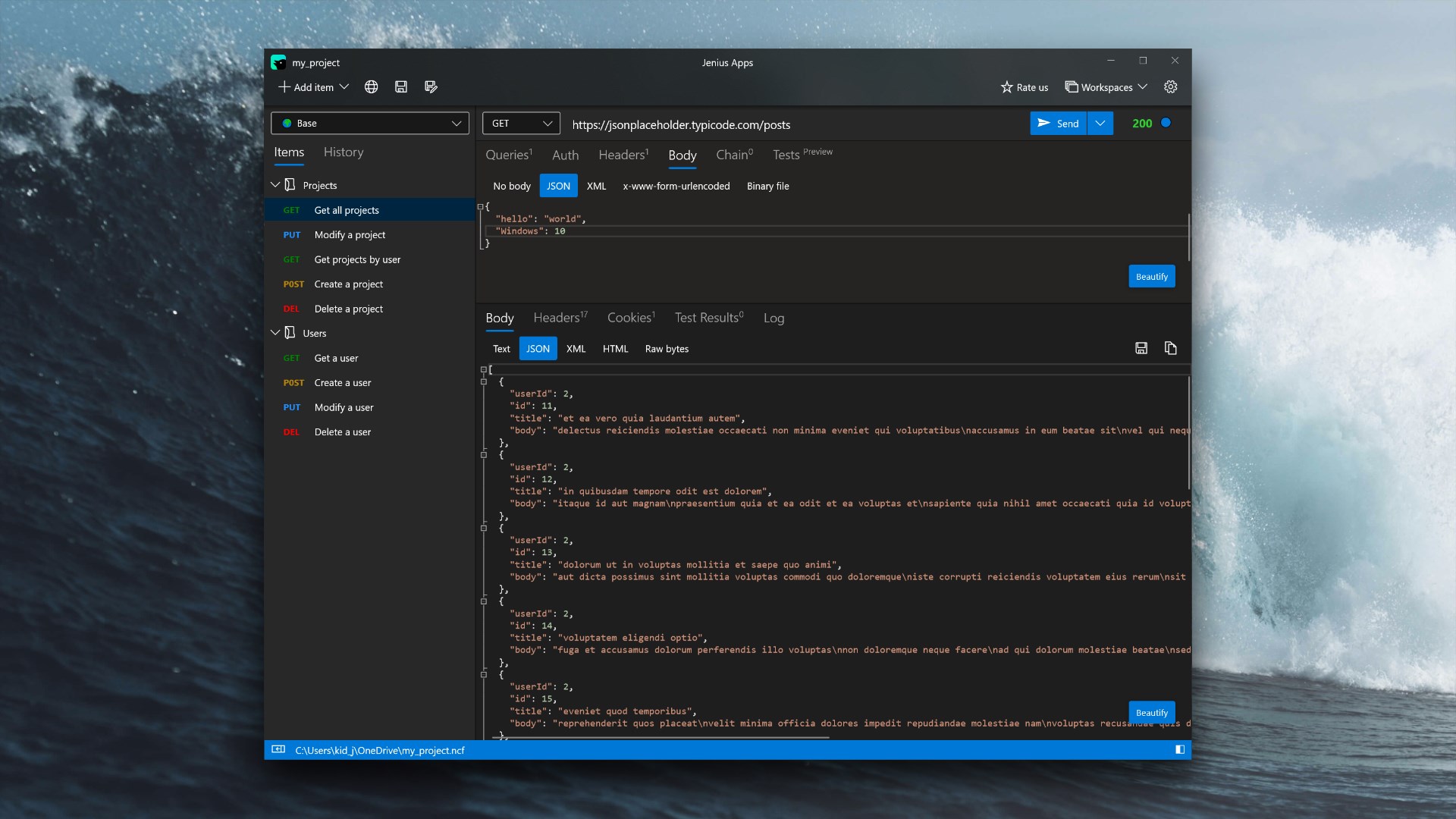Click the globe icon in the toolbar

371,86
